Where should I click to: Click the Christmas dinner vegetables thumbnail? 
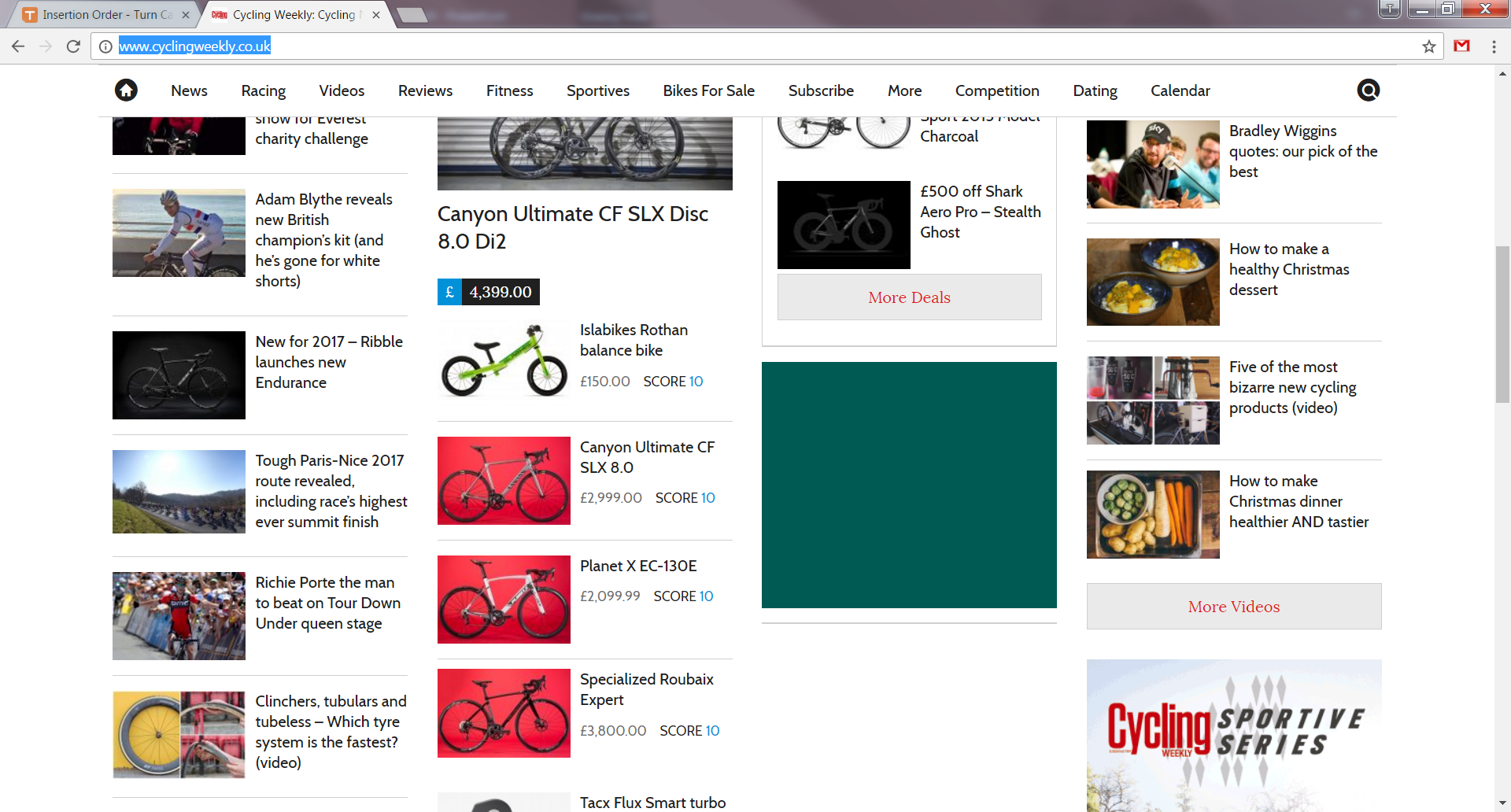tap(1153, 515)
